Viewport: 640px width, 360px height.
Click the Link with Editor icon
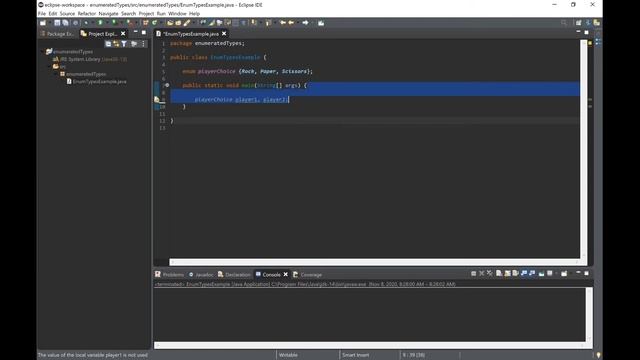116,44
